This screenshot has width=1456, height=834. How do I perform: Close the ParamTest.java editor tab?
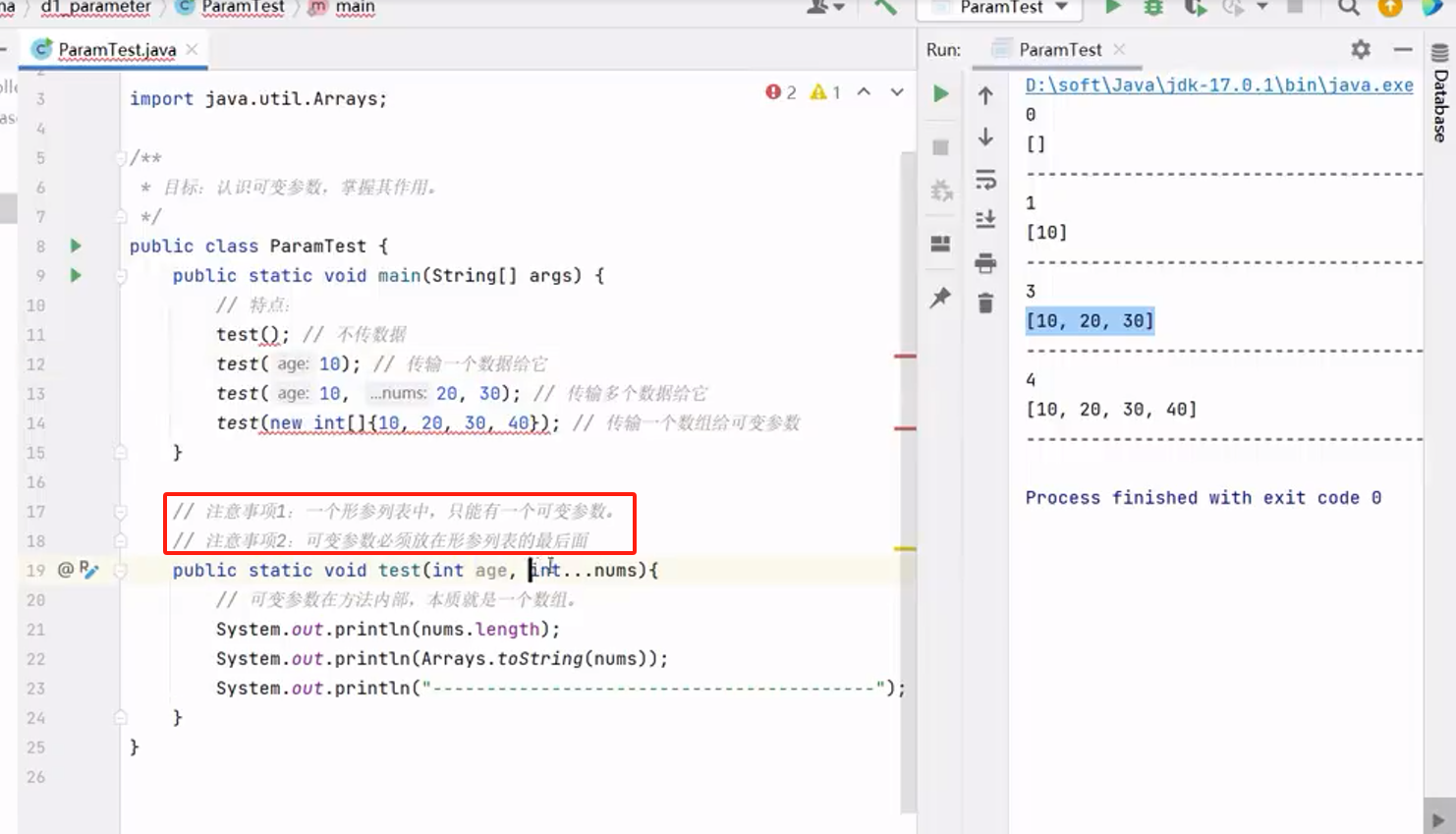192,49
